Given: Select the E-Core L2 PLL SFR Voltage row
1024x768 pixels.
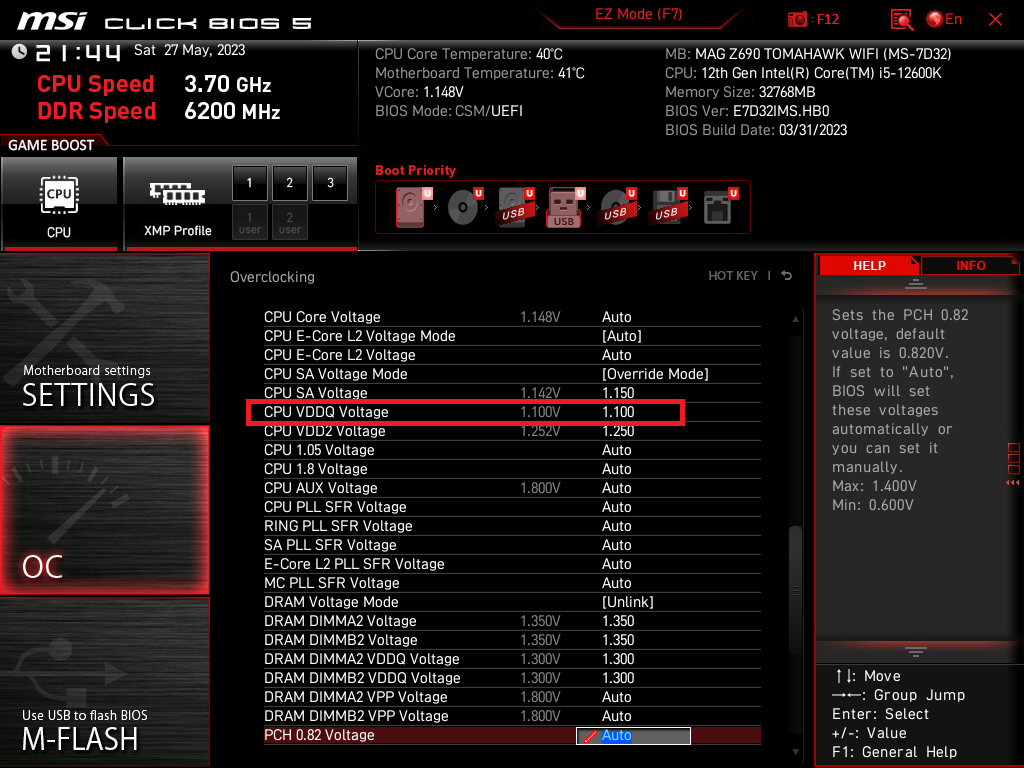Looking at the screenshot, I should coord(512,564).
